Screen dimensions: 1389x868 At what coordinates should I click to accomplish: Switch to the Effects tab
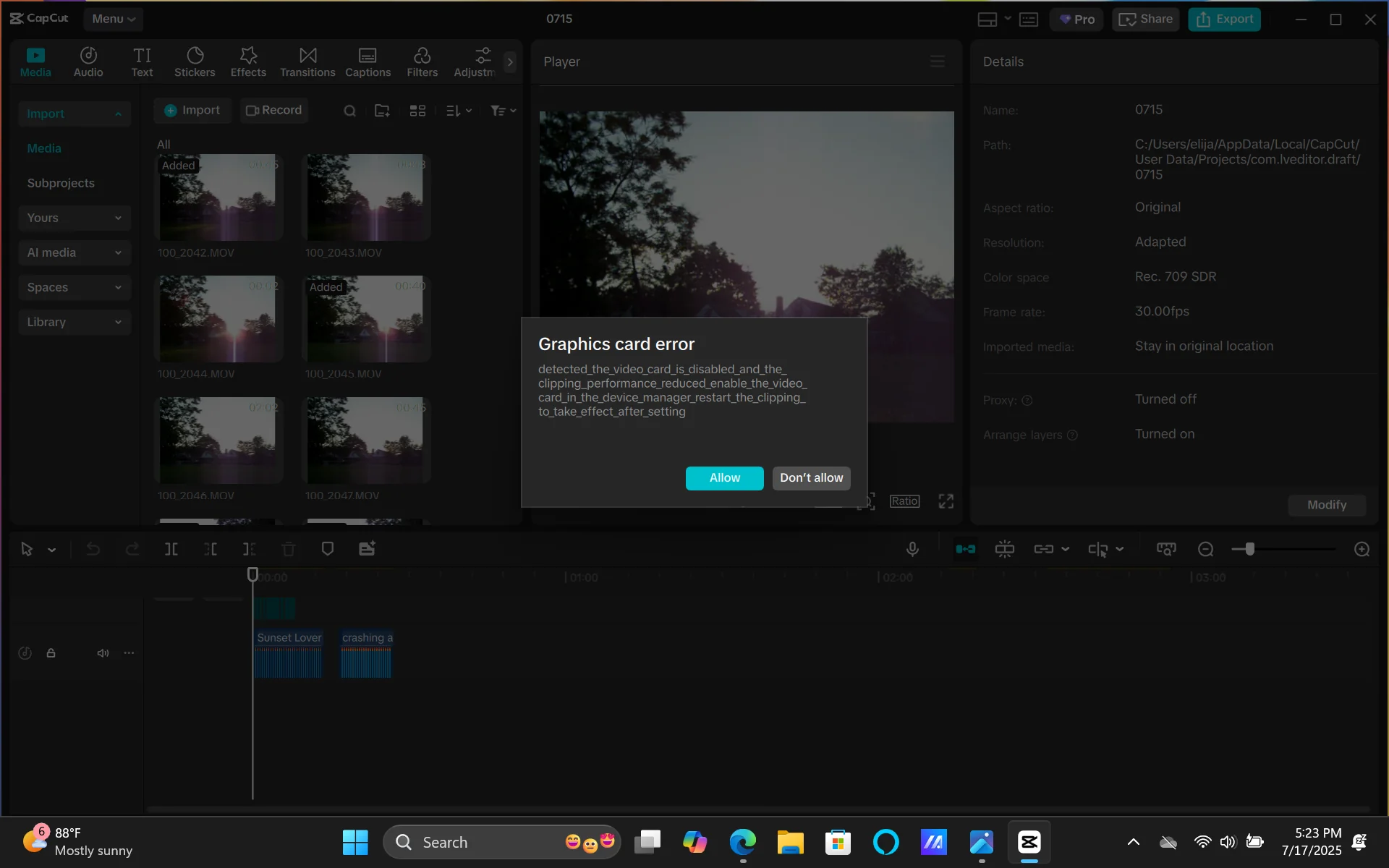tap(248, 62)
